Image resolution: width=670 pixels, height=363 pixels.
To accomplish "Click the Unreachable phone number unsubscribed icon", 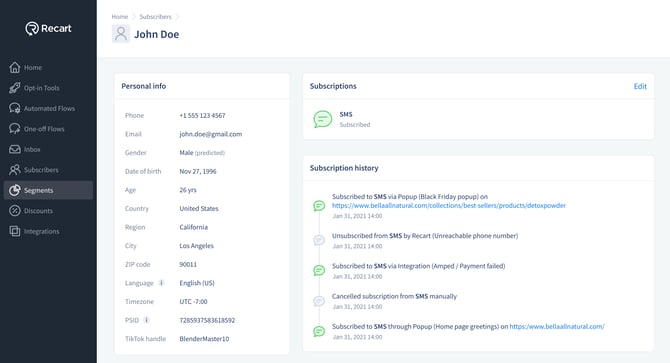I will pyautogui.click(x=319, y=240).
